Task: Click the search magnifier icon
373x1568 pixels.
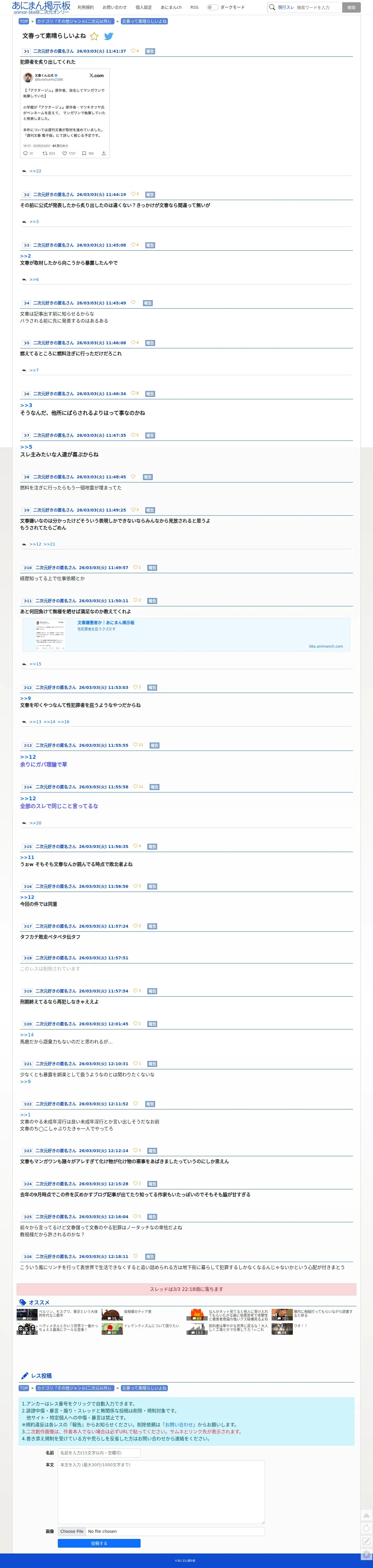Action: tap(272, 7)
